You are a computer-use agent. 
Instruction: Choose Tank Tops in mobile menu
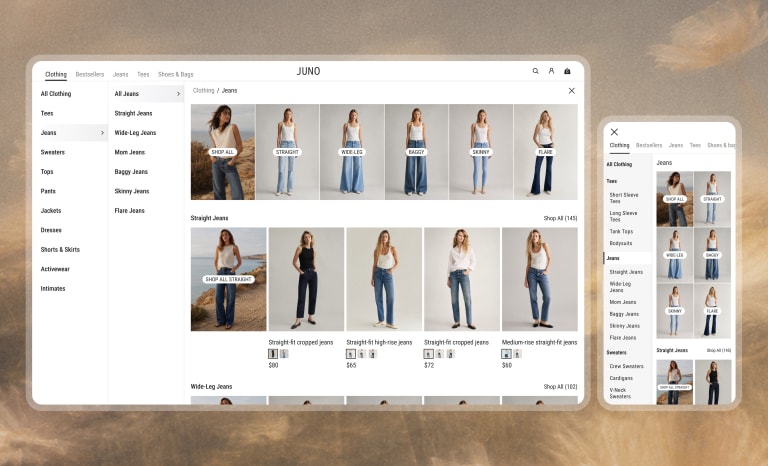[621, 231]
